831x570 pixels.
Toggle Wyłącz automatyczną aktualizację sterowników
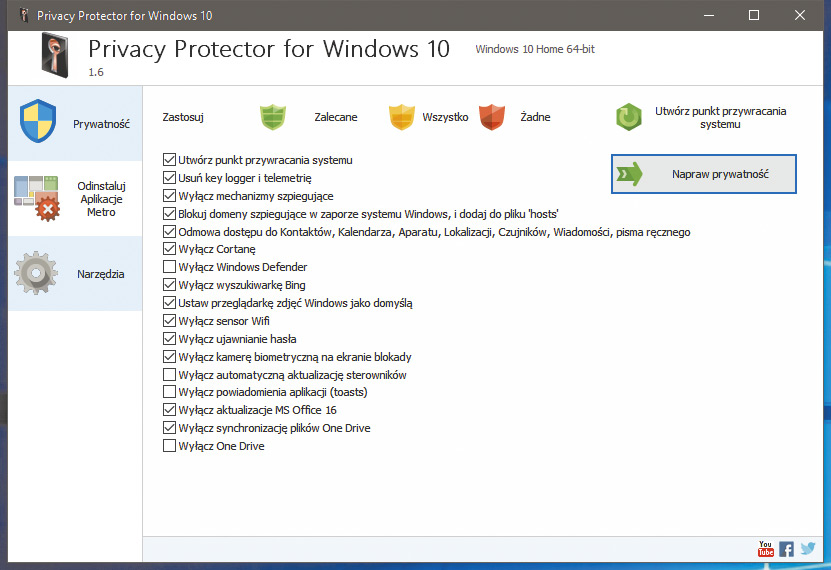(x=169, y=375)
